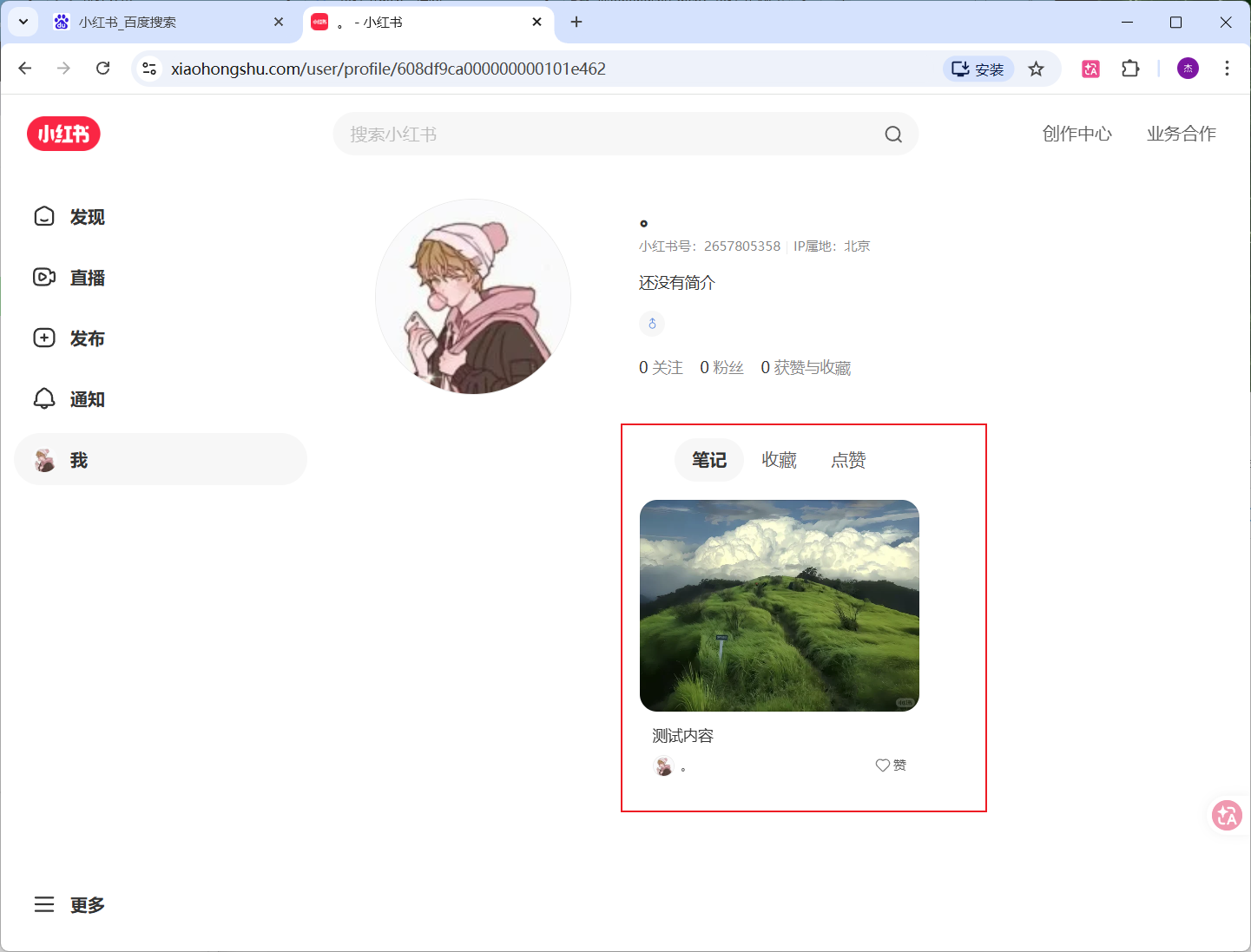
Task: Switch to the 点赞 tab
Action: pos(848,460)
